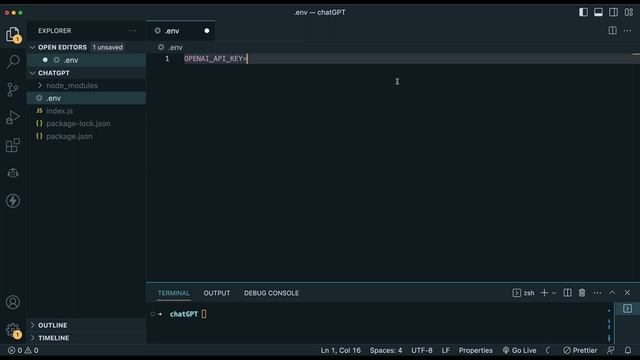The width and height of the screenshot is (640, 360).
Task: Click the crescent icon in status bar
Action: tap(549, 351)
